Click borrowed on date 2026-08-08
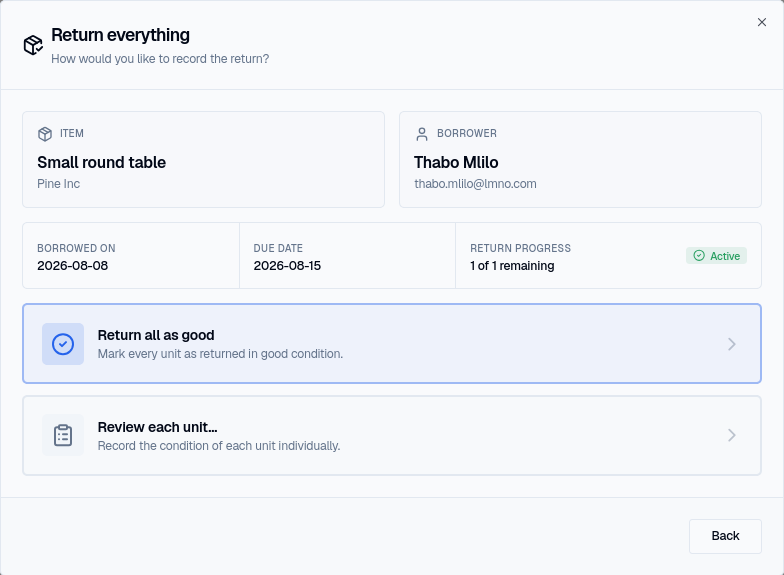The height and width of the screenshot is (575, 784). point(72,266)
